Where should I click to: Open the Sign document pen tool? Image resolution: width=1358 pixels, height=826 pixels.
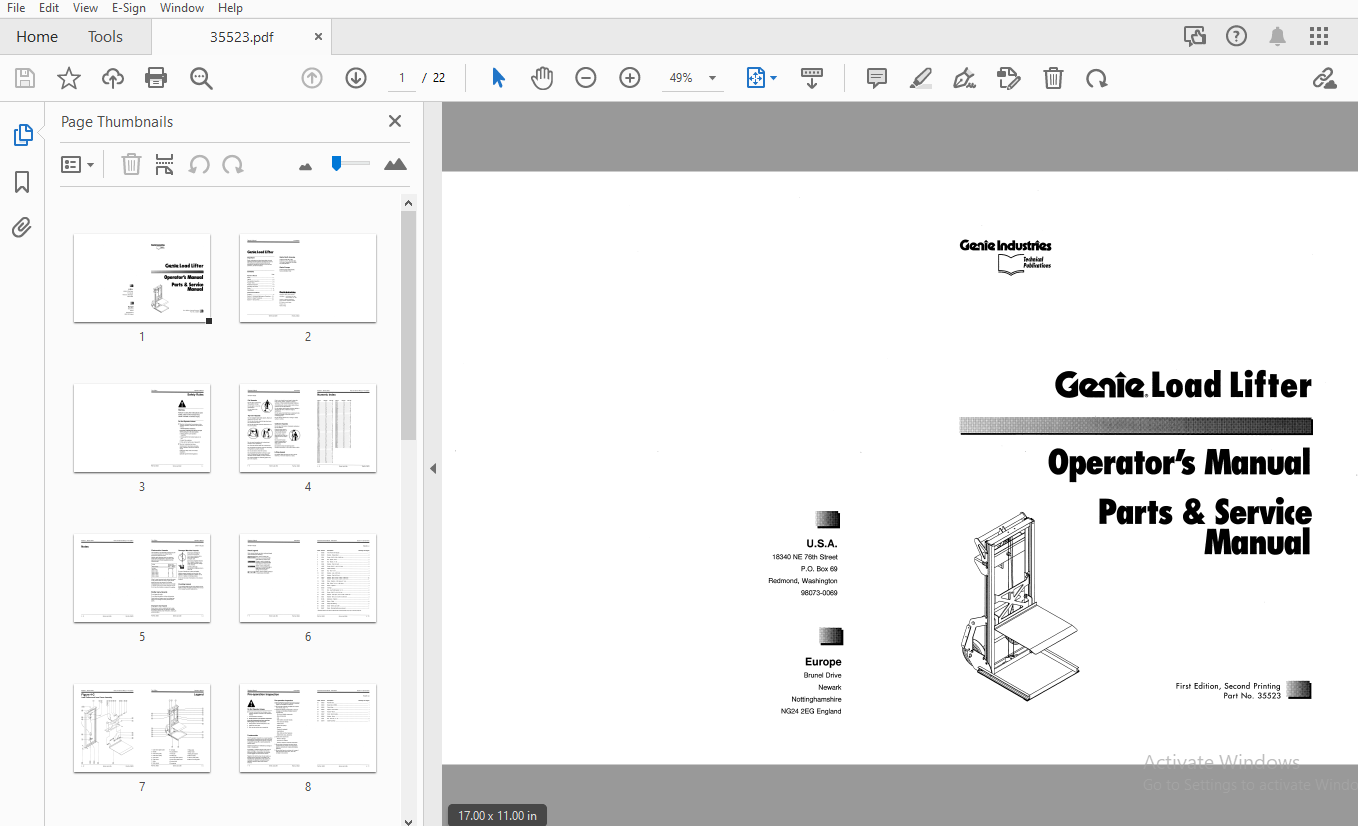pyautogui.click(x=965, y=78)
